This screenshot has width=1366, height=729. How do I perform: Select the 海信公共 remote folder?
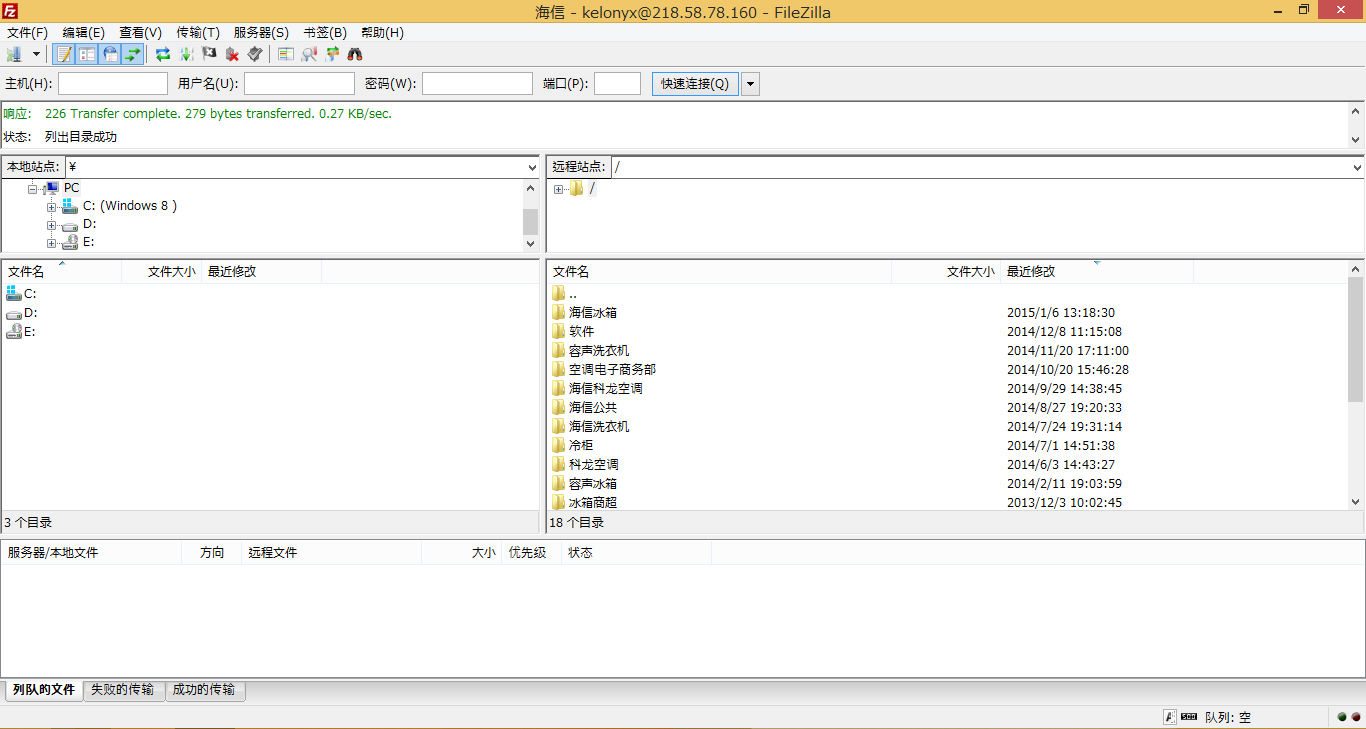pos(585,407)
